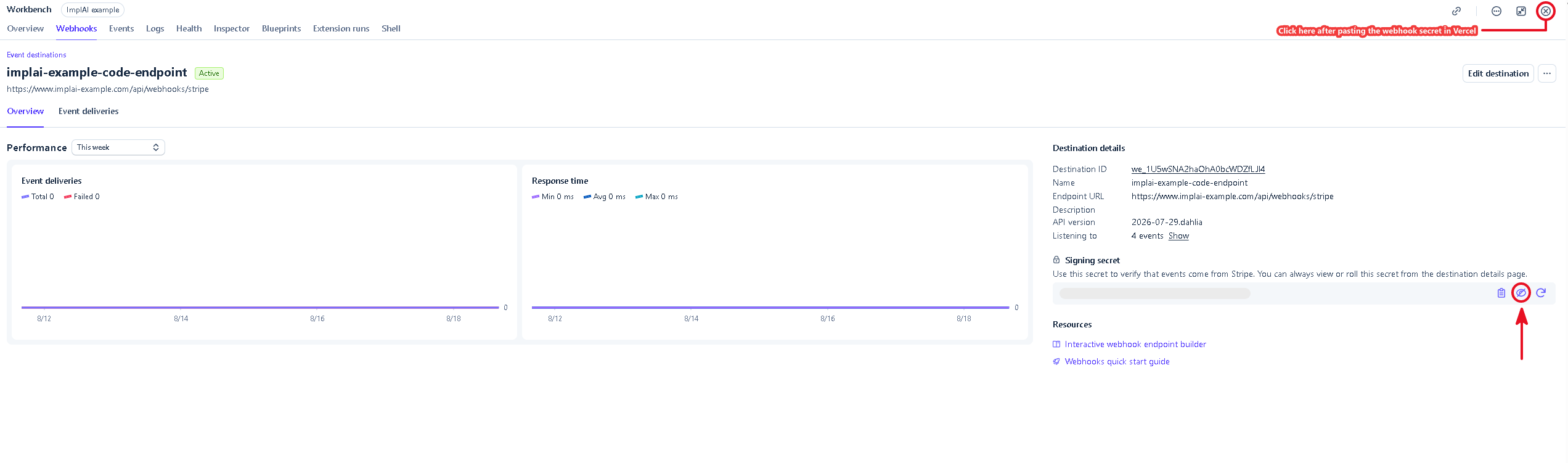The height and width of the screenshot is (463, 1568).
Task: Switch to the Inspector tab
Action: click(x=232, y=28)
